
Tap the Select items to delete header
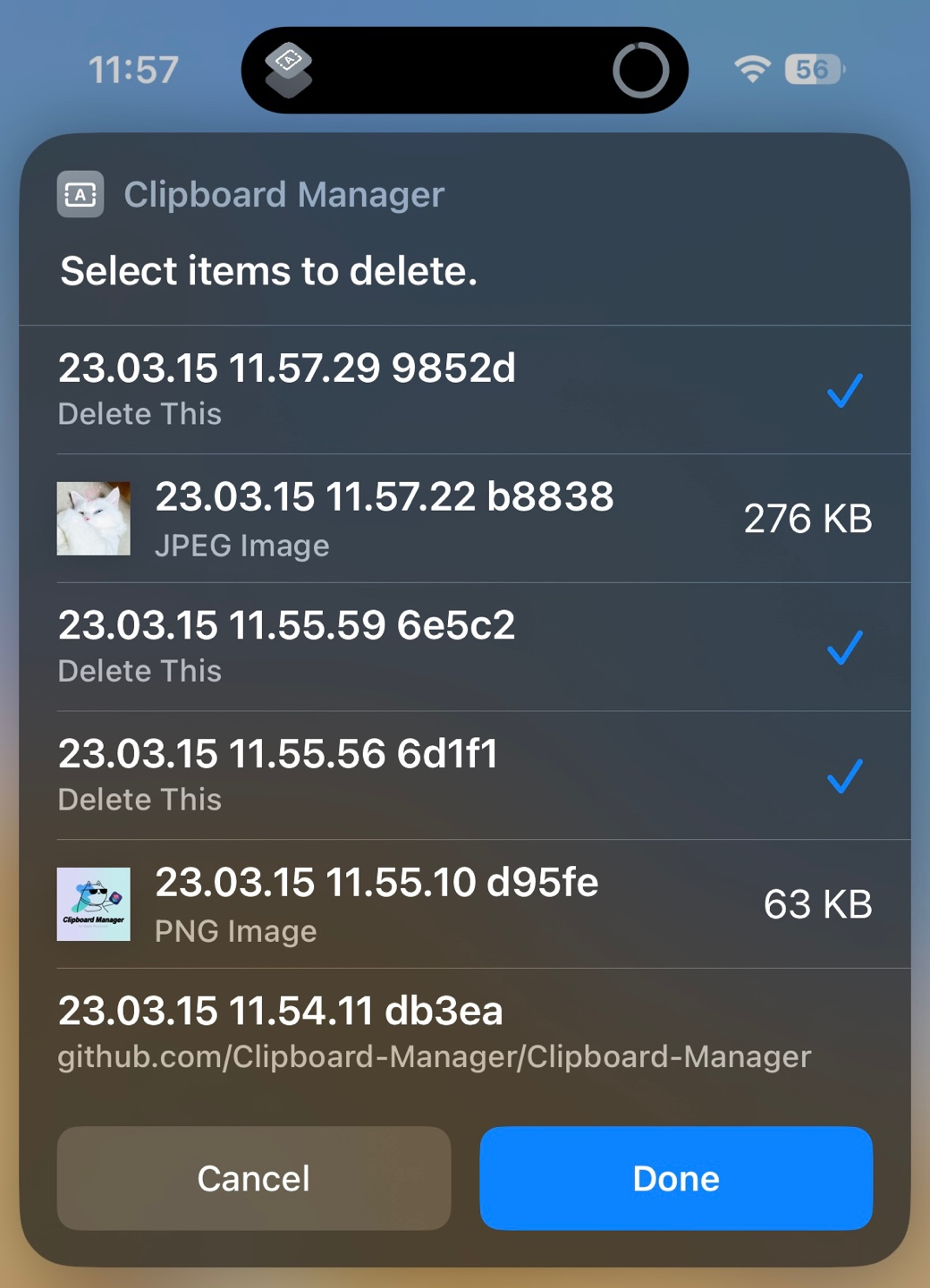[267, 270]
